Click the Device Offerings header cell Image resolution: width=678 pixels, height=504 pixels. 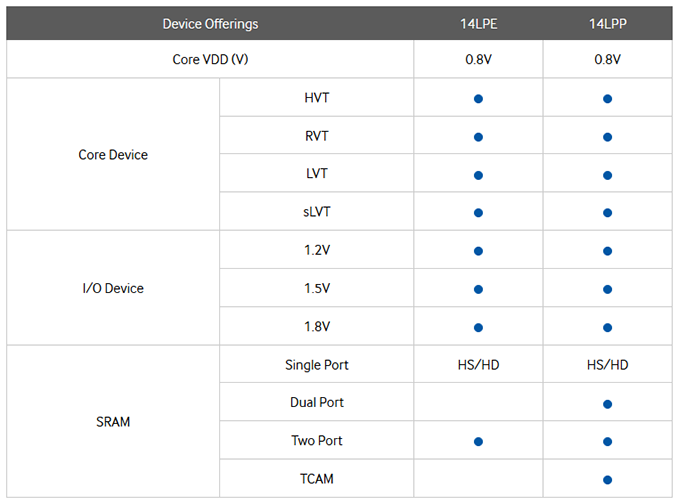[210, 23]
